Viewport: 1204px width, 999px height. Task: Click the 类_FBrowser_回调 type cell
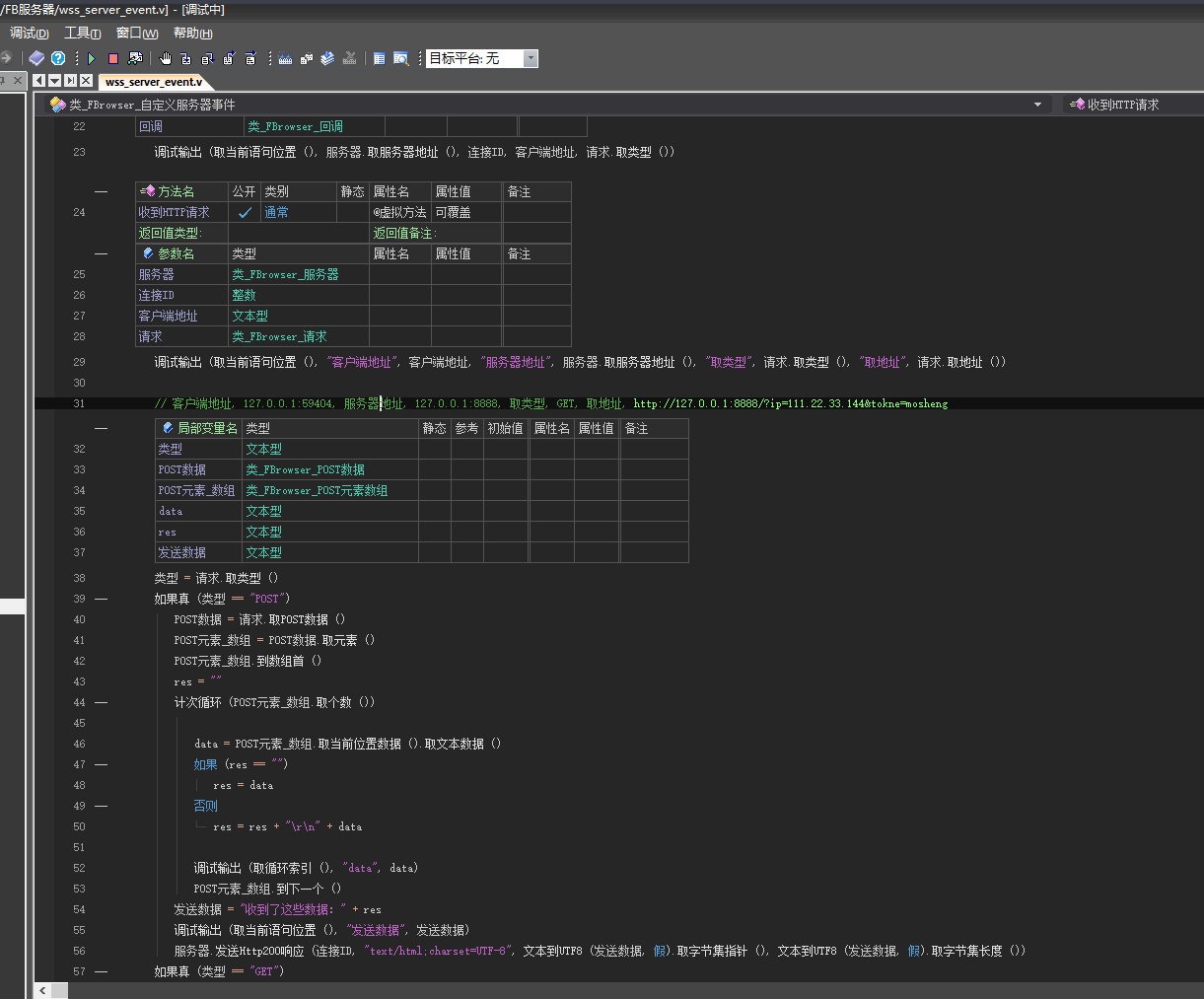(x=314, y=126)
